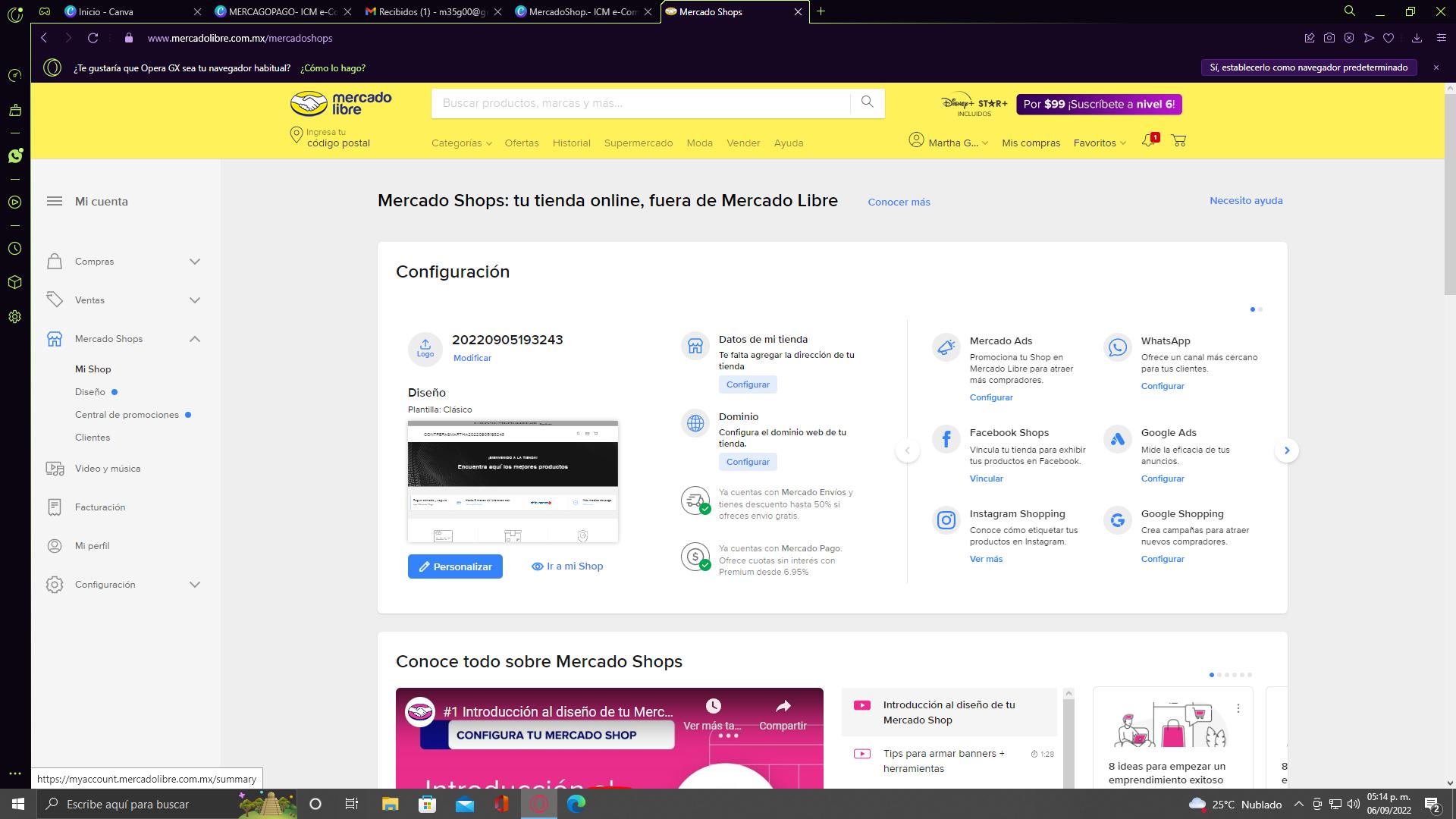This screenshot has width=1456, height=819.
Task: Collapse the Mercado Shops sidebar section
Action: [x=195, y=339]
